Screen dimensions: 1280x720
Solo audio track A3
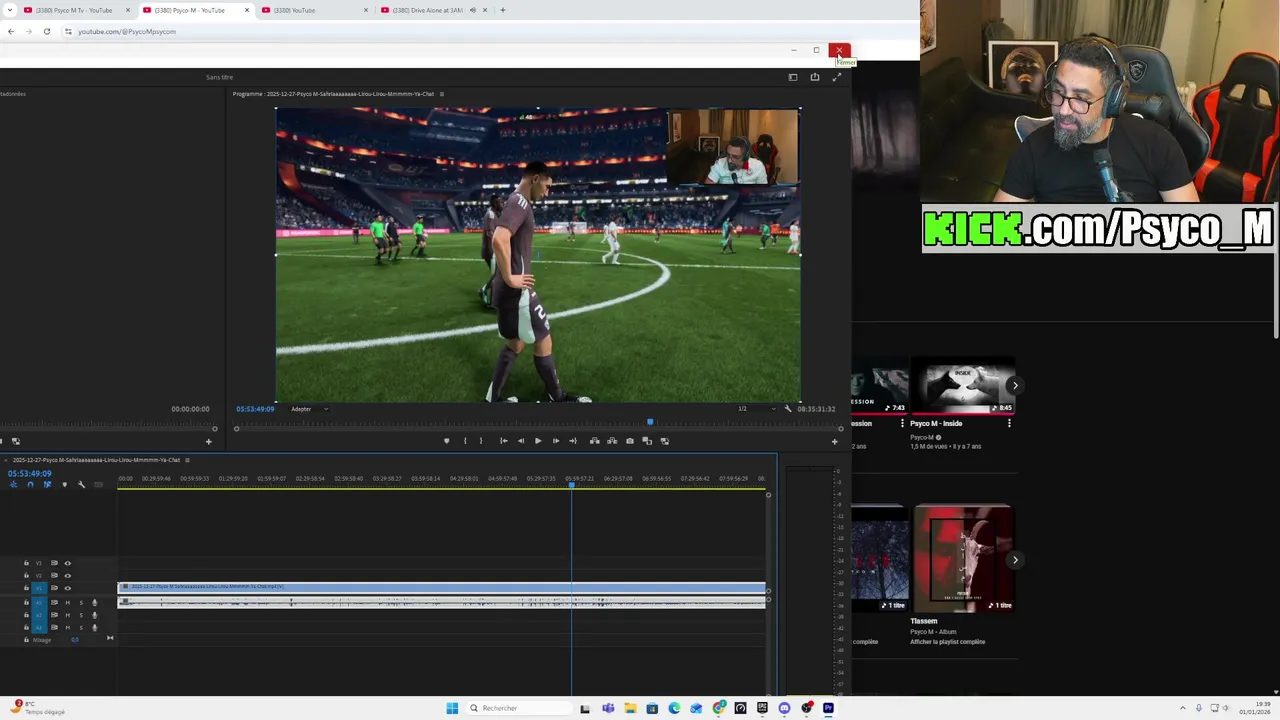tap(81, 628)
